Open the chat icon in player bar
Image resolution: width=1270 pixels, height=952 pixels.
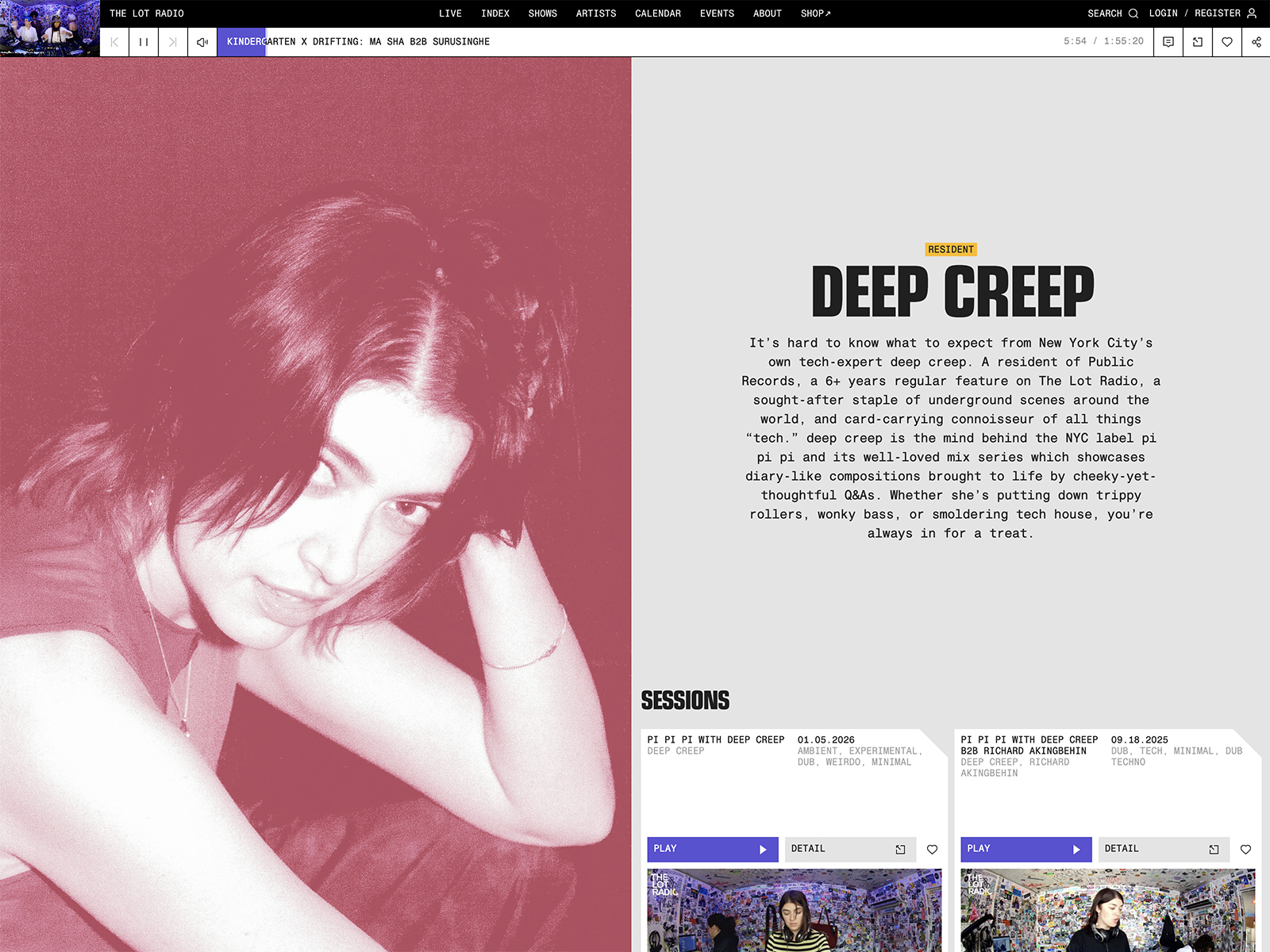pos(1168,42)
